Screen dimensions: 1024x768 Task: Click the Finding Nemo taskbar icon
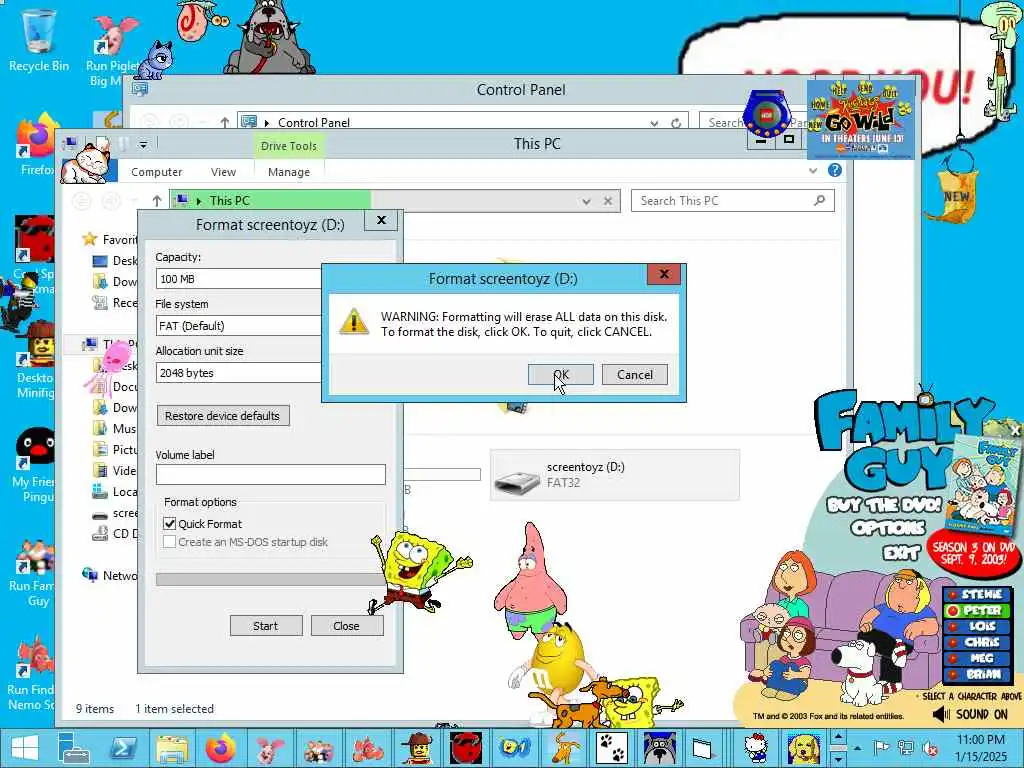click(367, 748)
